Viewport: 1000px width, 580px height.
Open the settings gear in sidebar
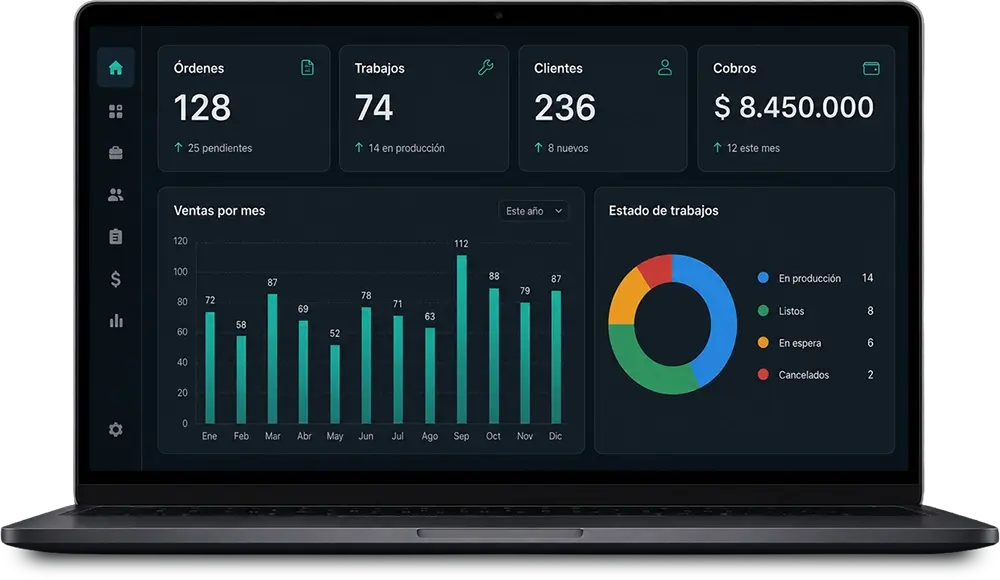tap(115, 429)
